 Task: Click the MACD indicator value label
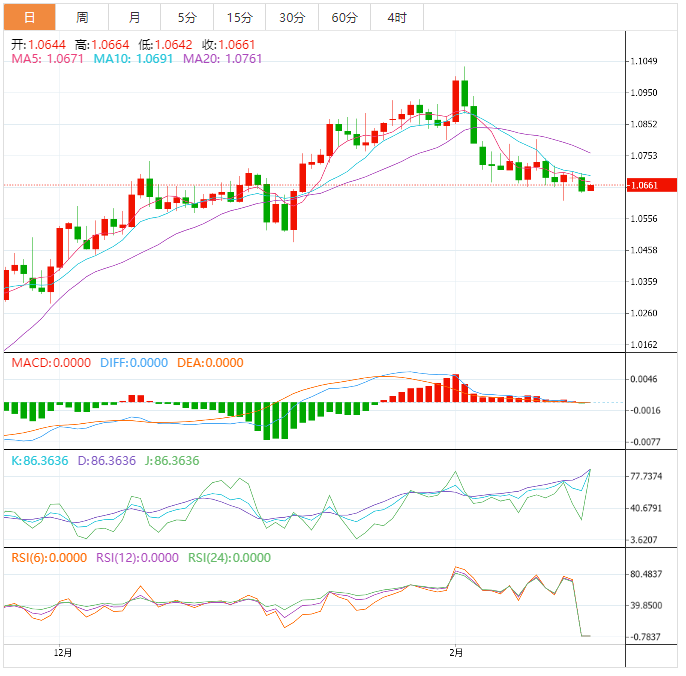click(50, 363)
